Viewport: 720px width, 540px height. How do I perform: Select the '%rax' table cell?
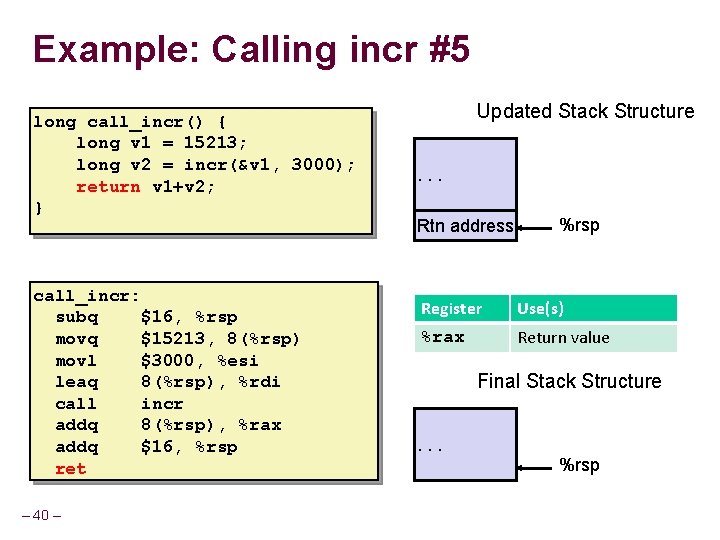(x=461, y=338)
